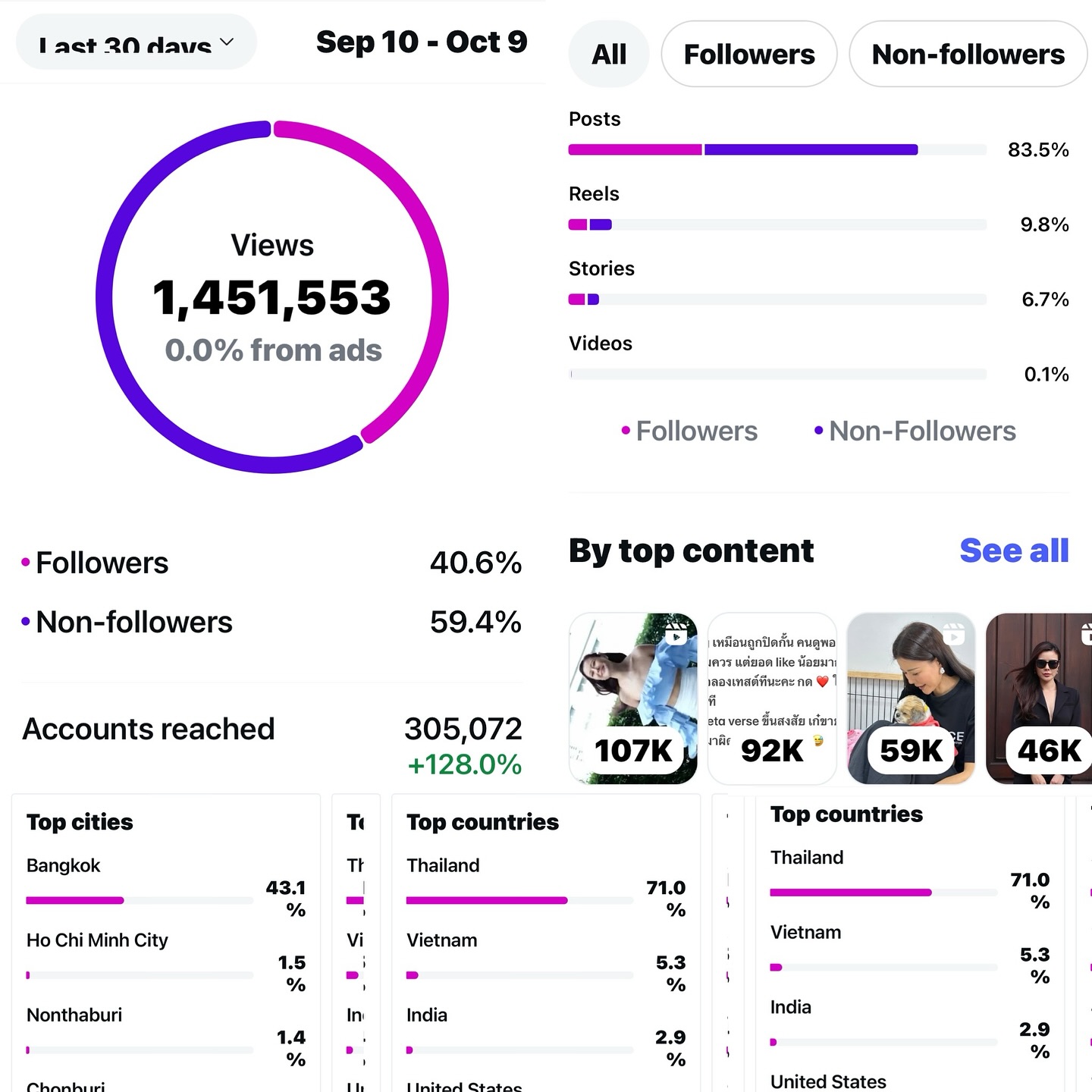Click the Stories views progress bar
The height and width of the screenshot is (1092, 1092).
click(x=777, y=300)
